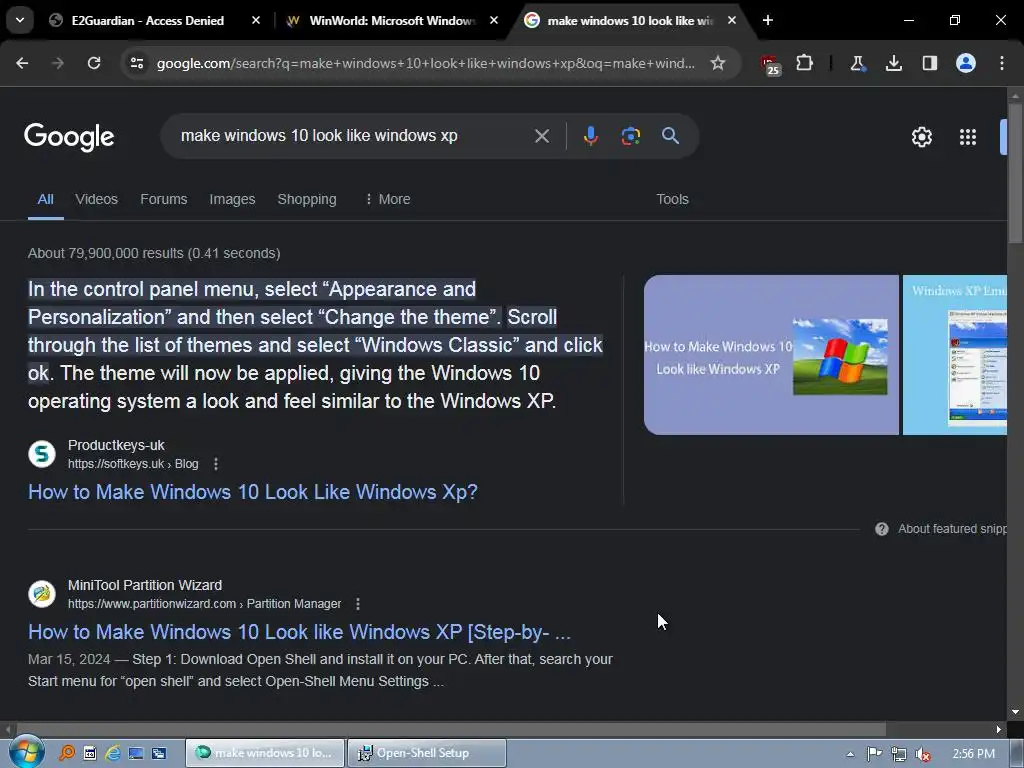Screen dimensions: 1024x768
Task: Open the new tab plus button
Action: (768, 20)
